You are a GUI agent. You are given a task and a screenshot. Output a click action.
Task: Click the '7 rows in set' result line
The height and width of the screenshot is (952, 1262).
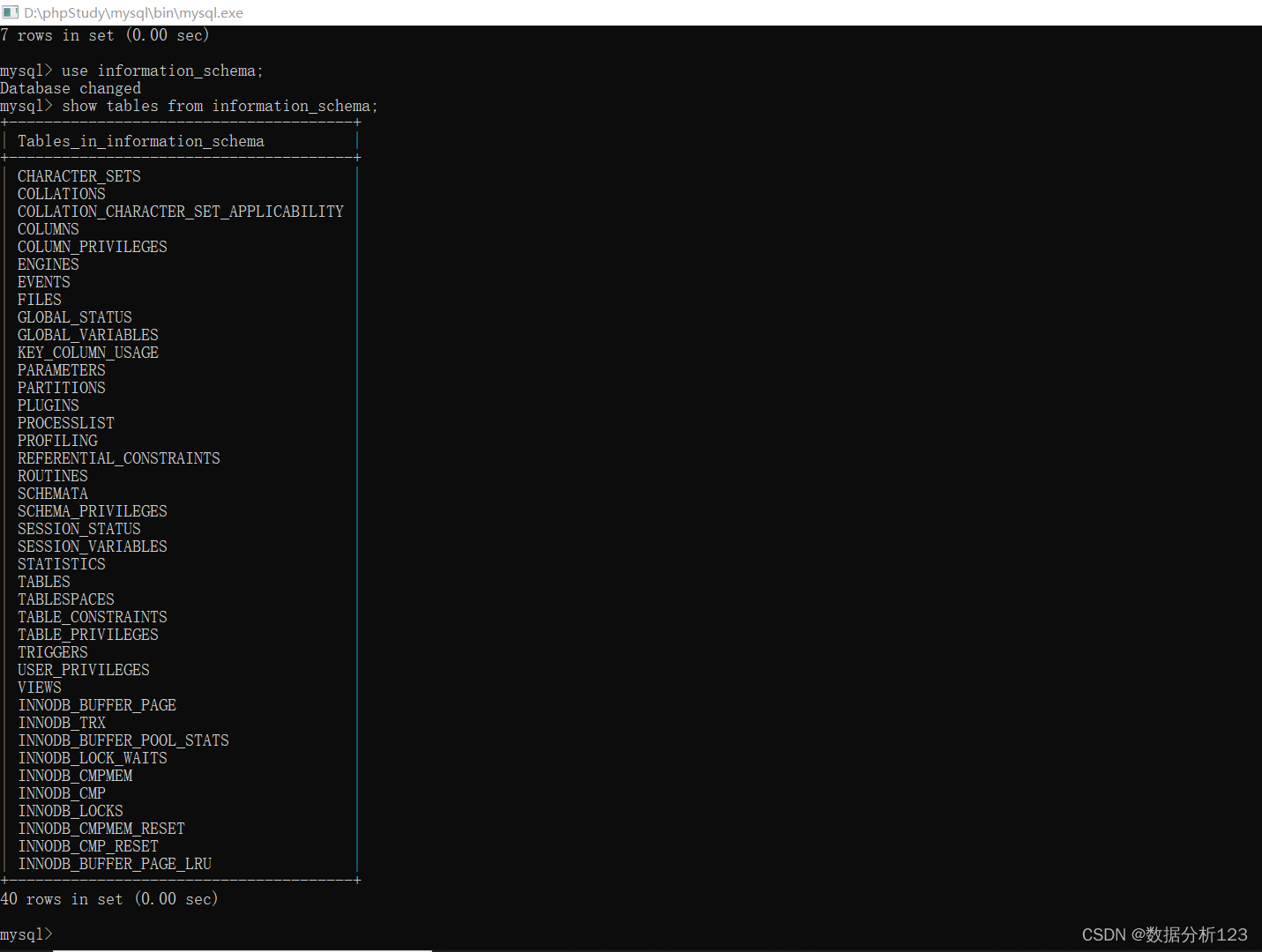click(x=105, y=35)
